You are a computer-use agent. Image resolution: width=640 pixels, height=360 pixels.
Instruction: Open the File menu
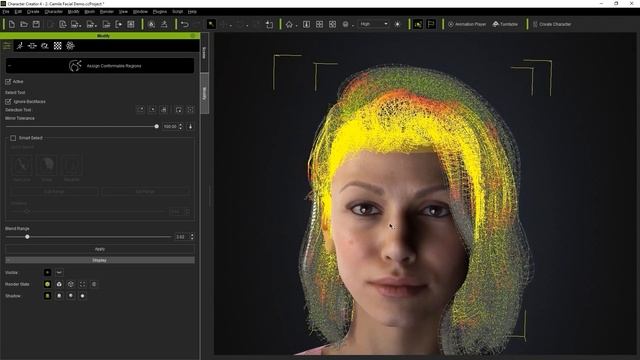coord(6,12)
